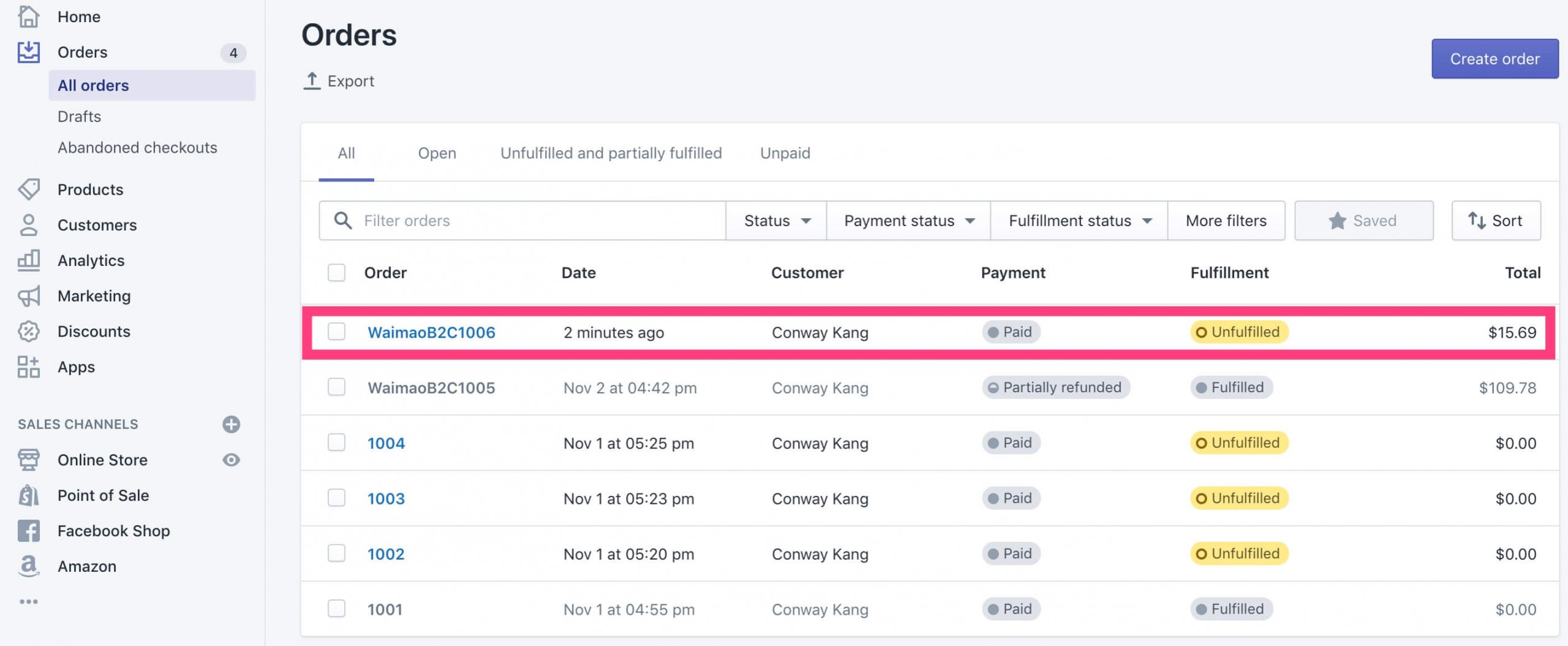Click the $109.78 order total

pyautogui.click(x=1507, y=388)
